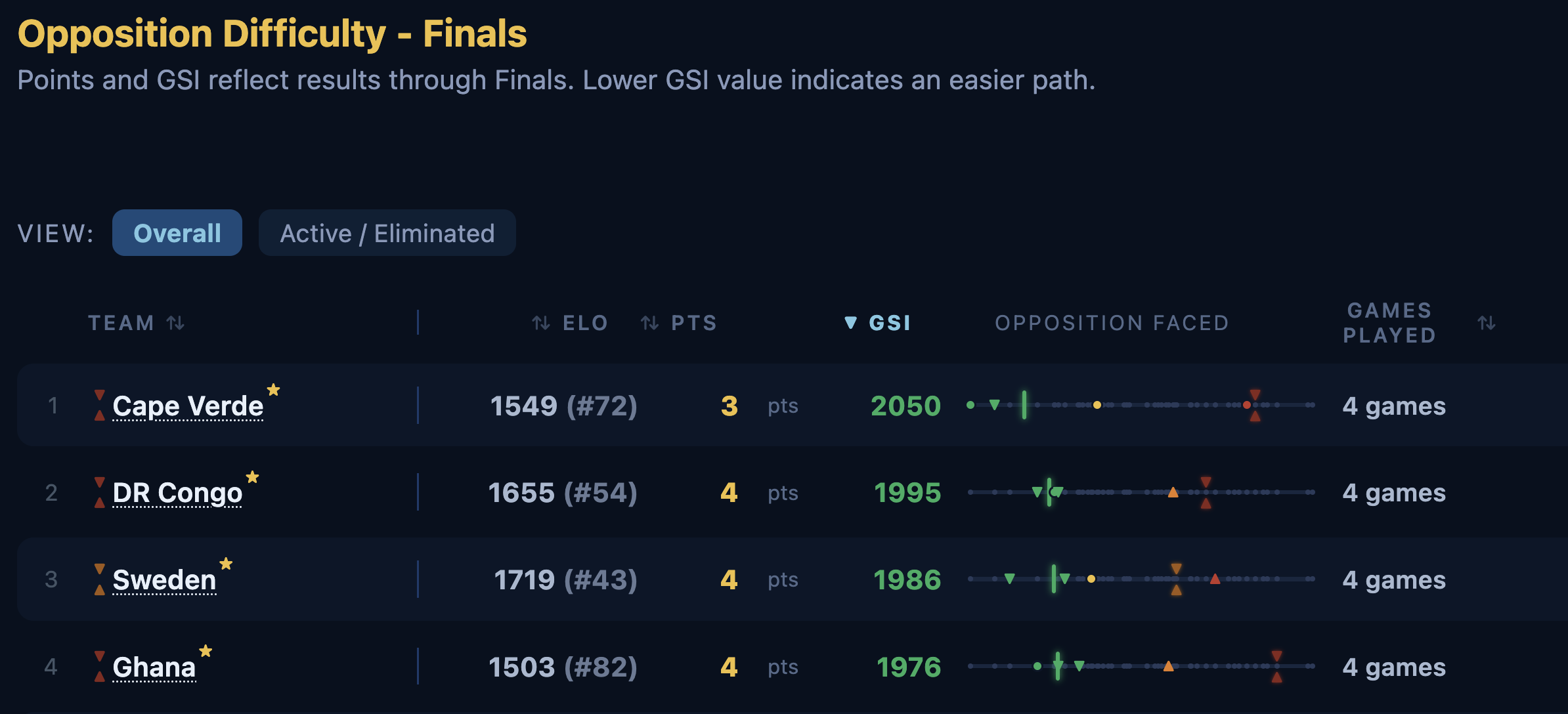Click yellow dot on Sweden opposition track
The height and width of the screenshot is (714, 1568).
(x=1091, y=579)
